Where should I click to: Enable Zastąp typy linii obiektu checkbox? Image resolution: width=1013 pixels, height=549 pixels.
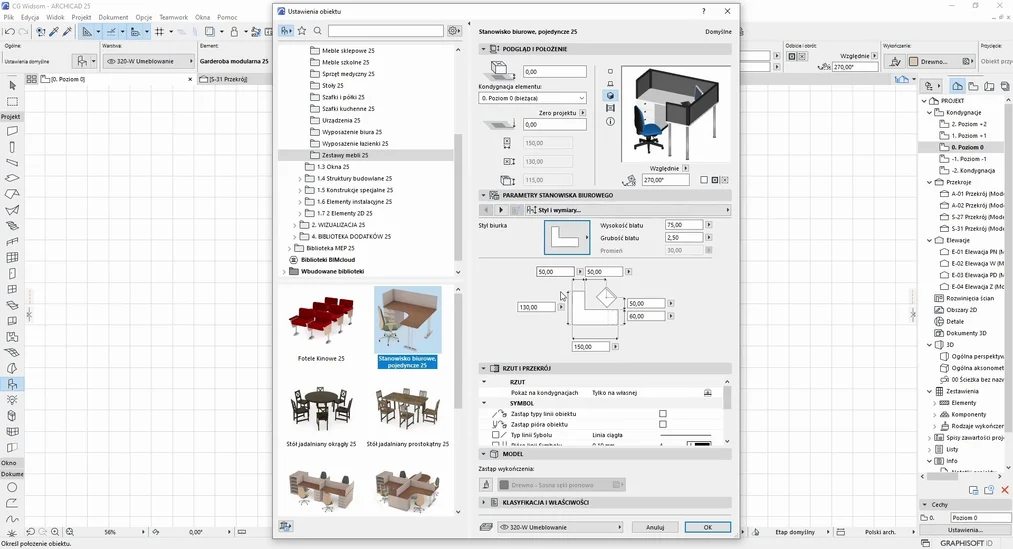(662, 413)
